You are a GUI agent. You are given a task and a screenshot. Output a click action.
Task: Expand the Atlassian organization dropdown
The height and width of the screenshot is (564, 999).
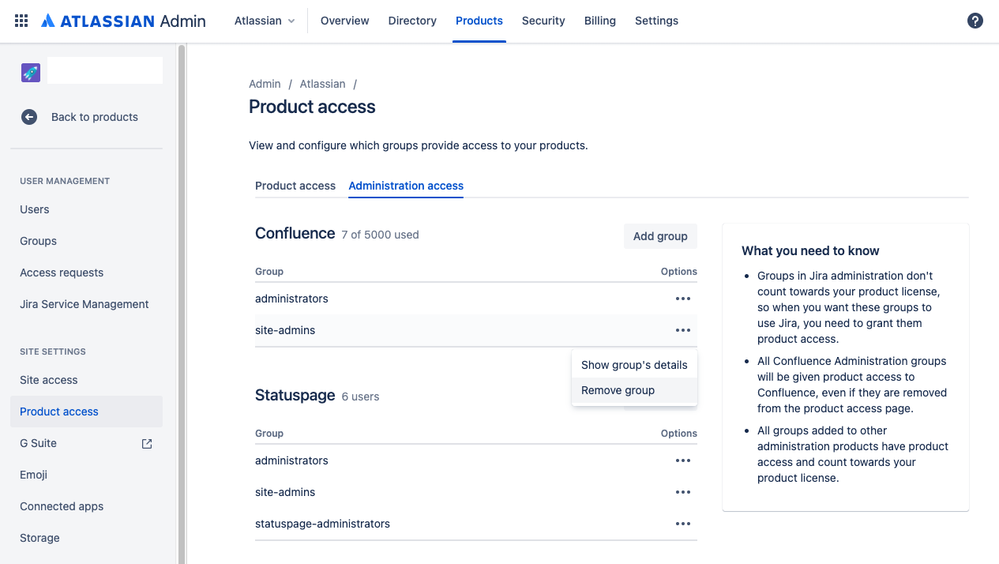pos(265,21)
